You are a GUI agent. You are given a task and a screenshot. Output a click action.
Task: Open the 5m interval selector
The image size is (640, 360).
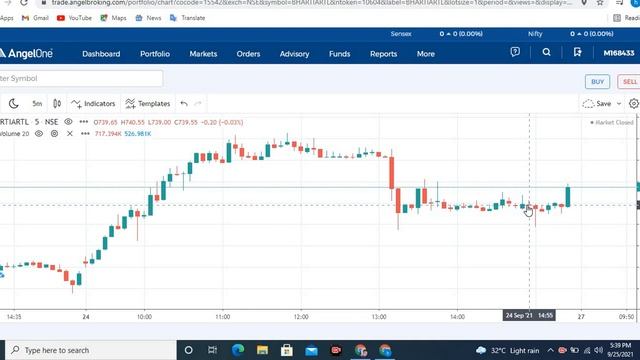[37, 104]
